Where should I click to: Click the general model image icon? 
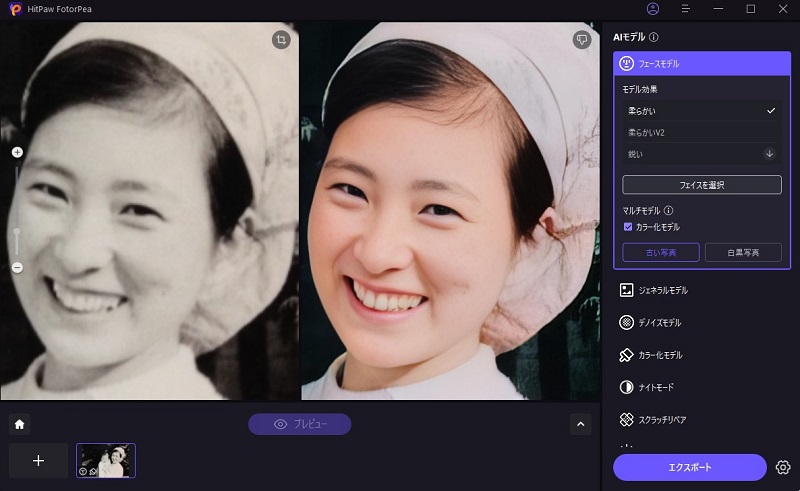point(626,290)
